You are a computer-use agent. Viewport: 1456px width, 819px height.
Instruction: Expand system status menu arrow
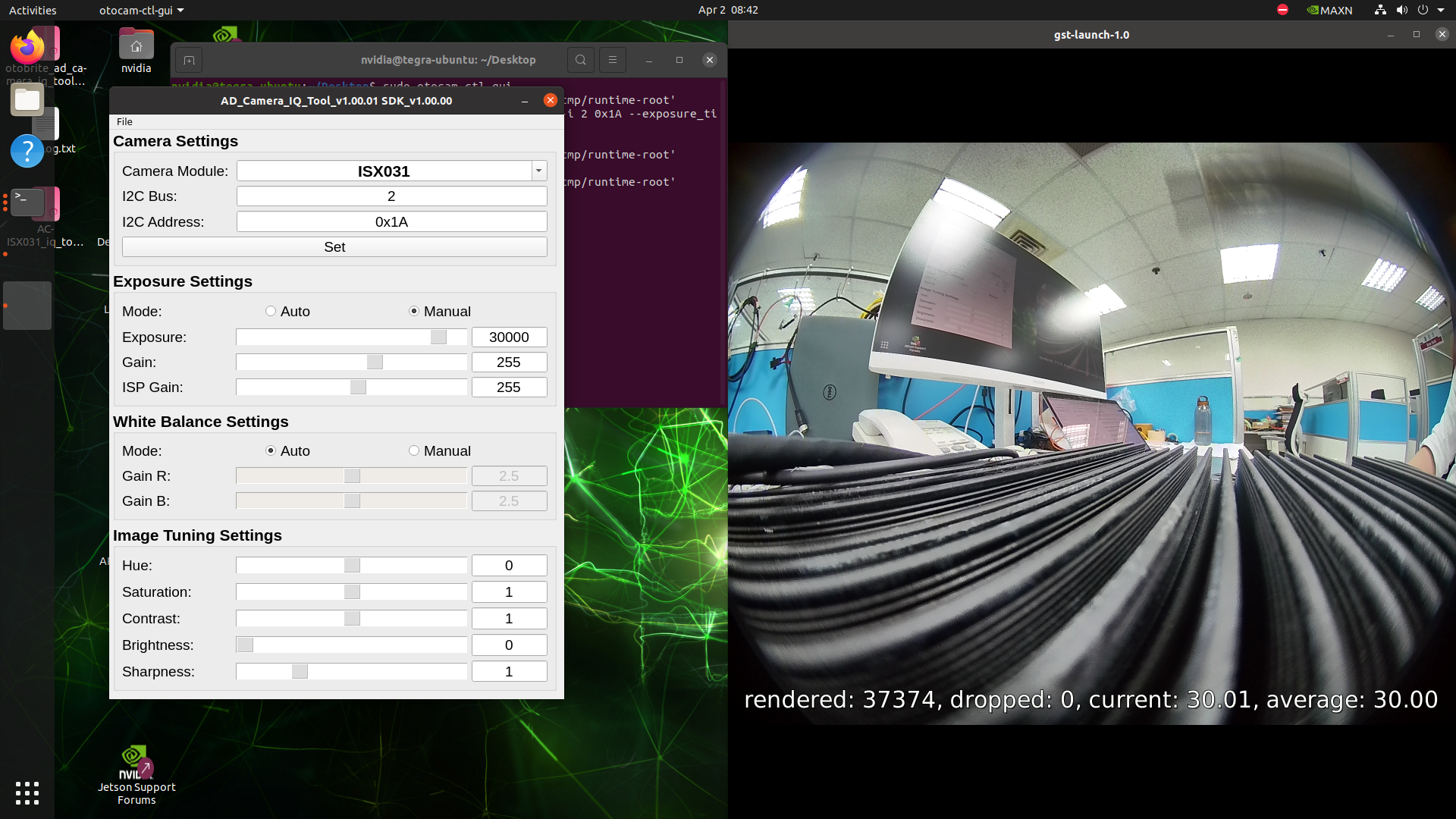click(x=1441, y=10)
